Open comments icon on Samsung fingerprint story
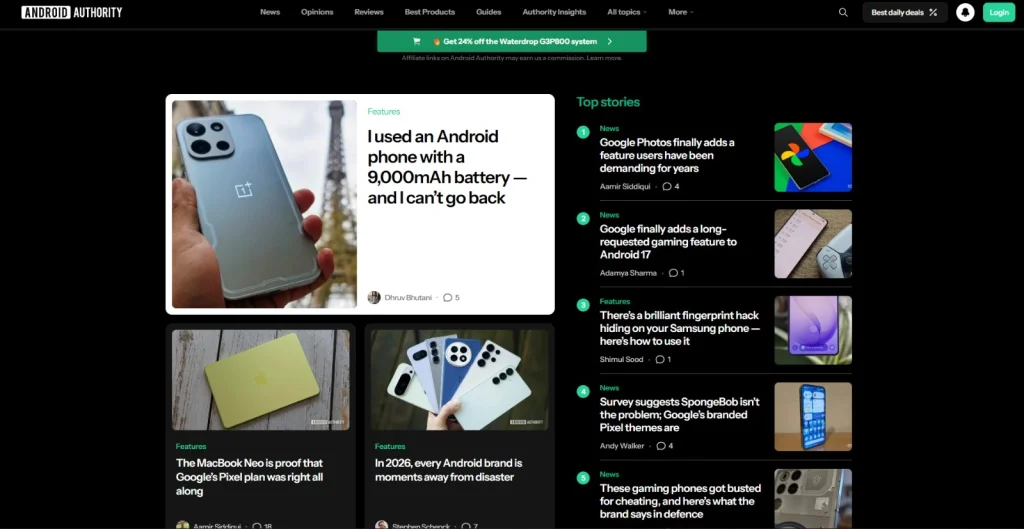Viewport: 1024px width, 529px height. tap(660, 360)
